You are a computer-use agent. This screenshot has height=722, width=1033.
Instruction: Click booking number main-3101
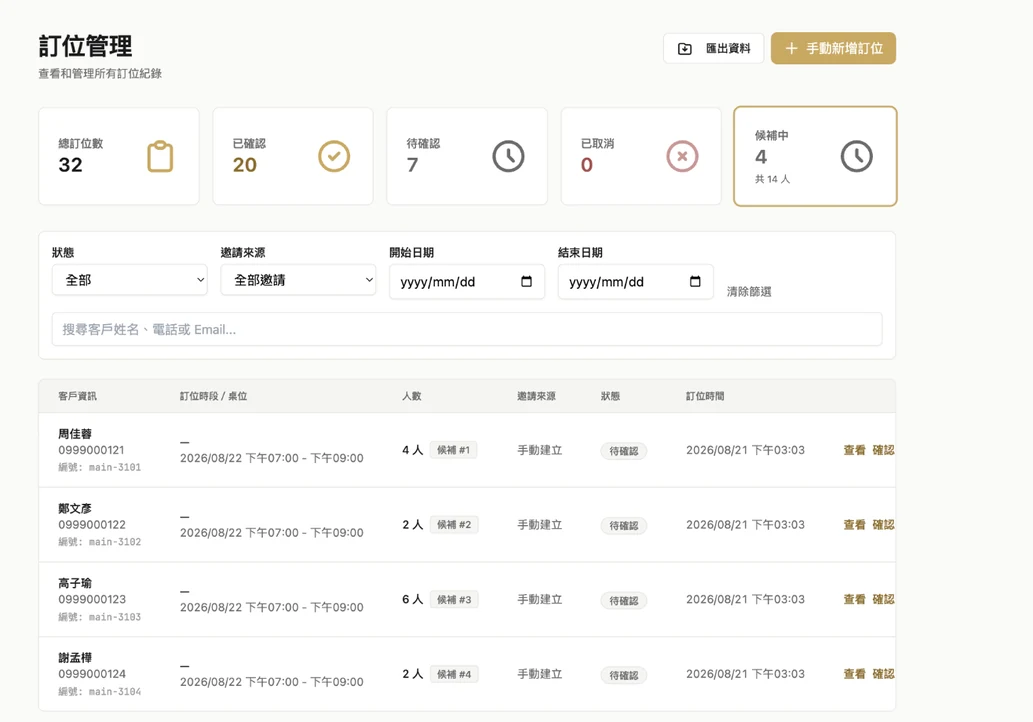(x=115, y=467)
